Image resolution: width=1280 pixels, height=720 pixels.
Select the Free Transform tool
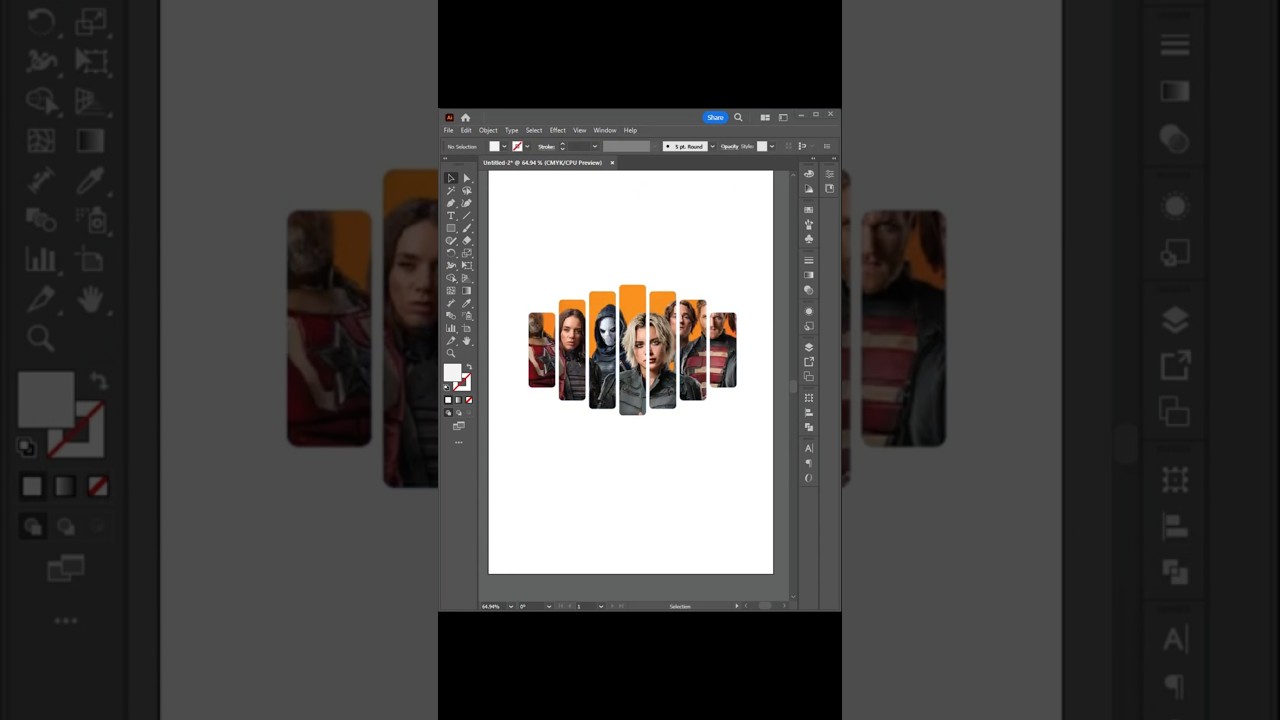click(x=466, y=265)
